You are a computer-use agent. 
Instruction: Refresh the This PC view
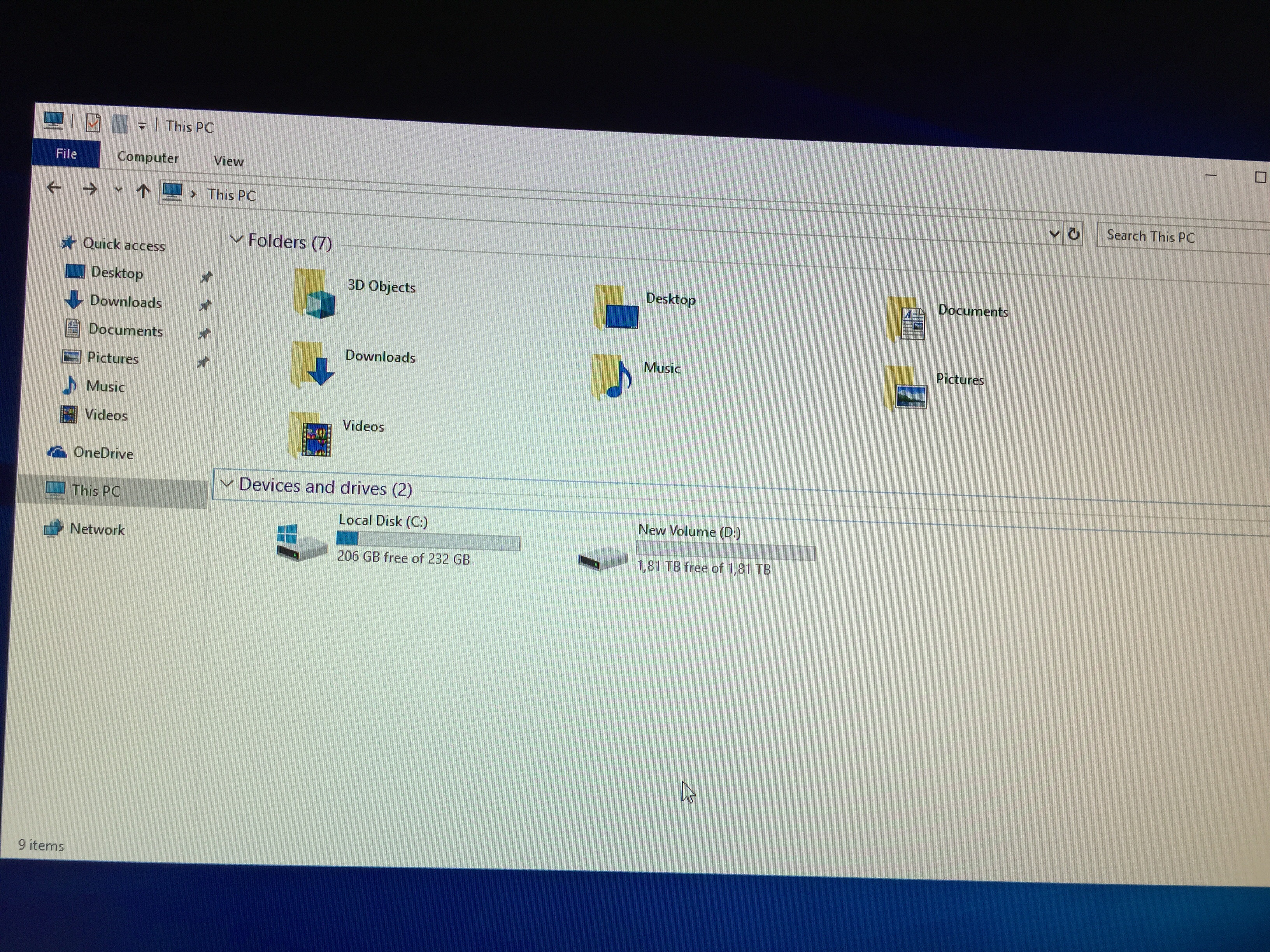point(1074,234)
